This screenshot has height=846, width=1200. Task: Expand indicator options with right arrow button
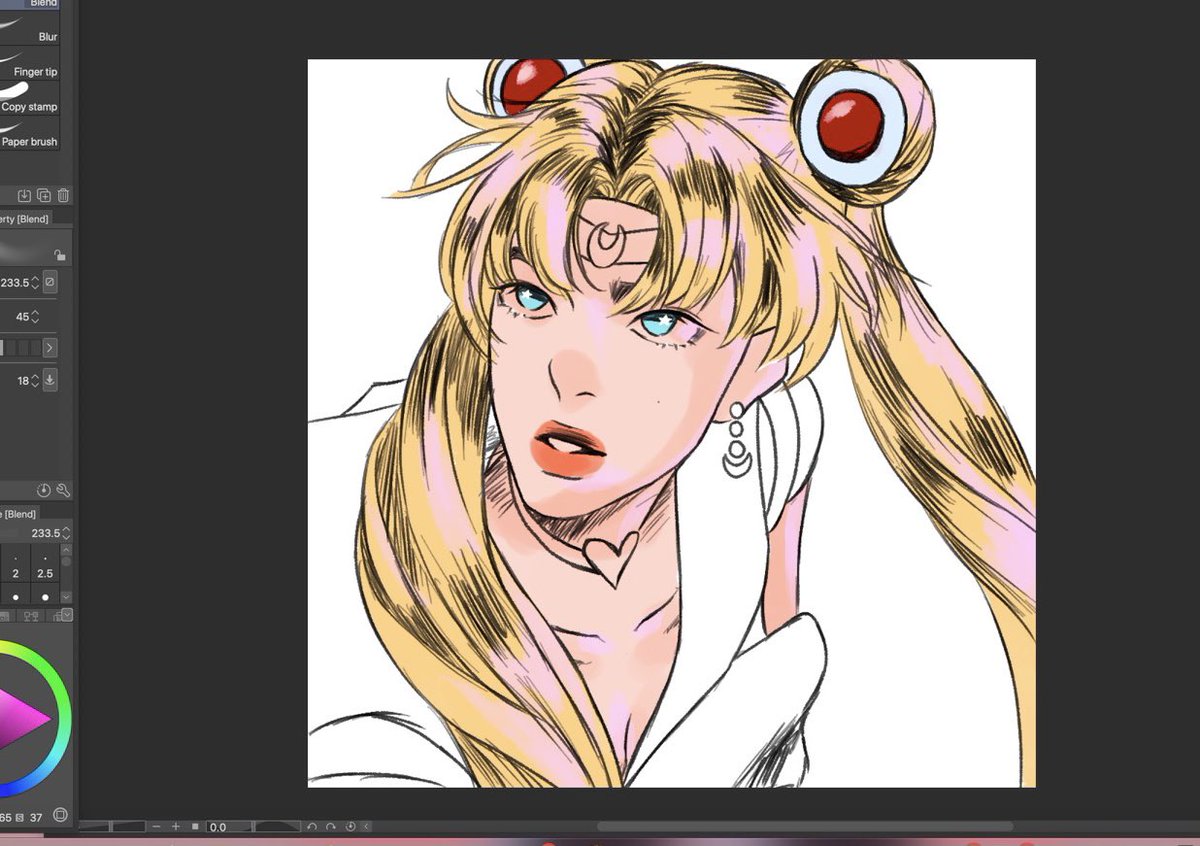(50, 347)
